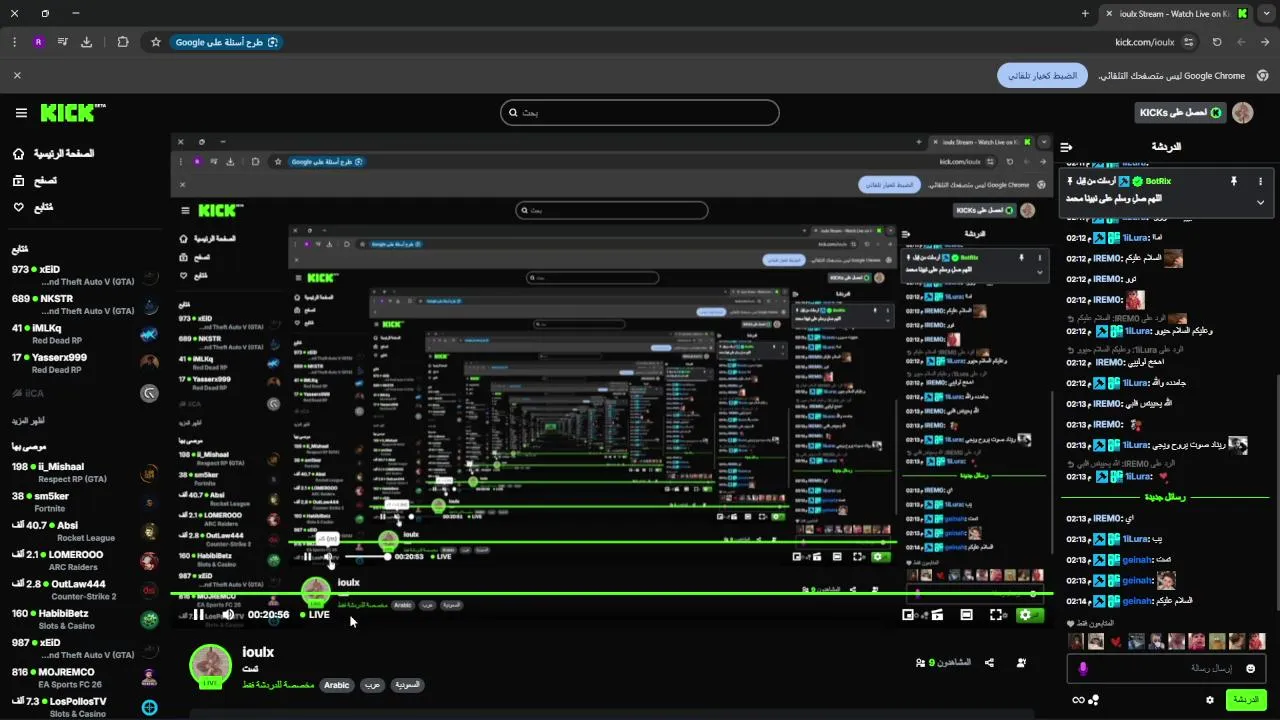
Task: View the 9 viewers count
Action: point(944,663)
